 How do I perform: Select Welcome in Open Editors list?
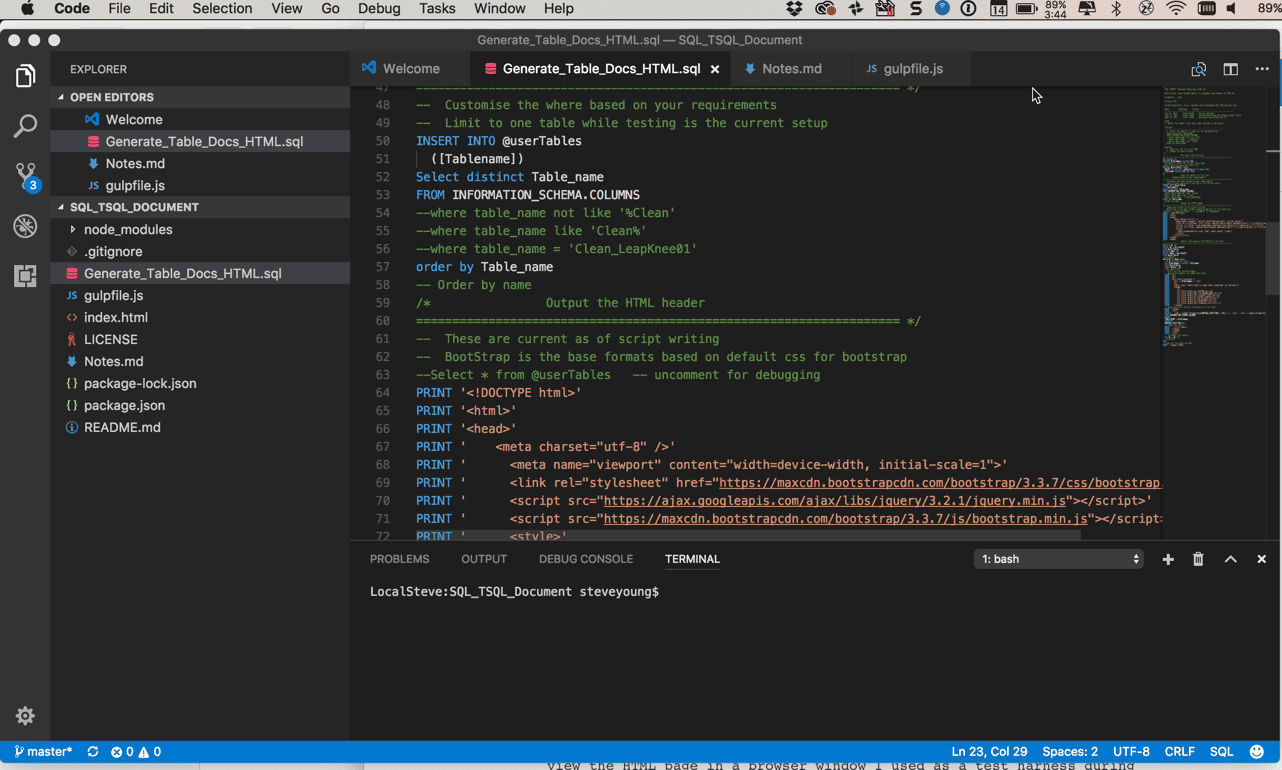tap(200, 119)
